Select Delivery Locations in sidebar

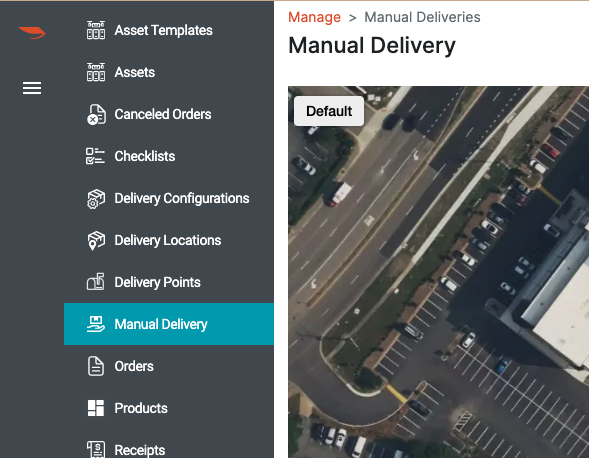(169, 240)
